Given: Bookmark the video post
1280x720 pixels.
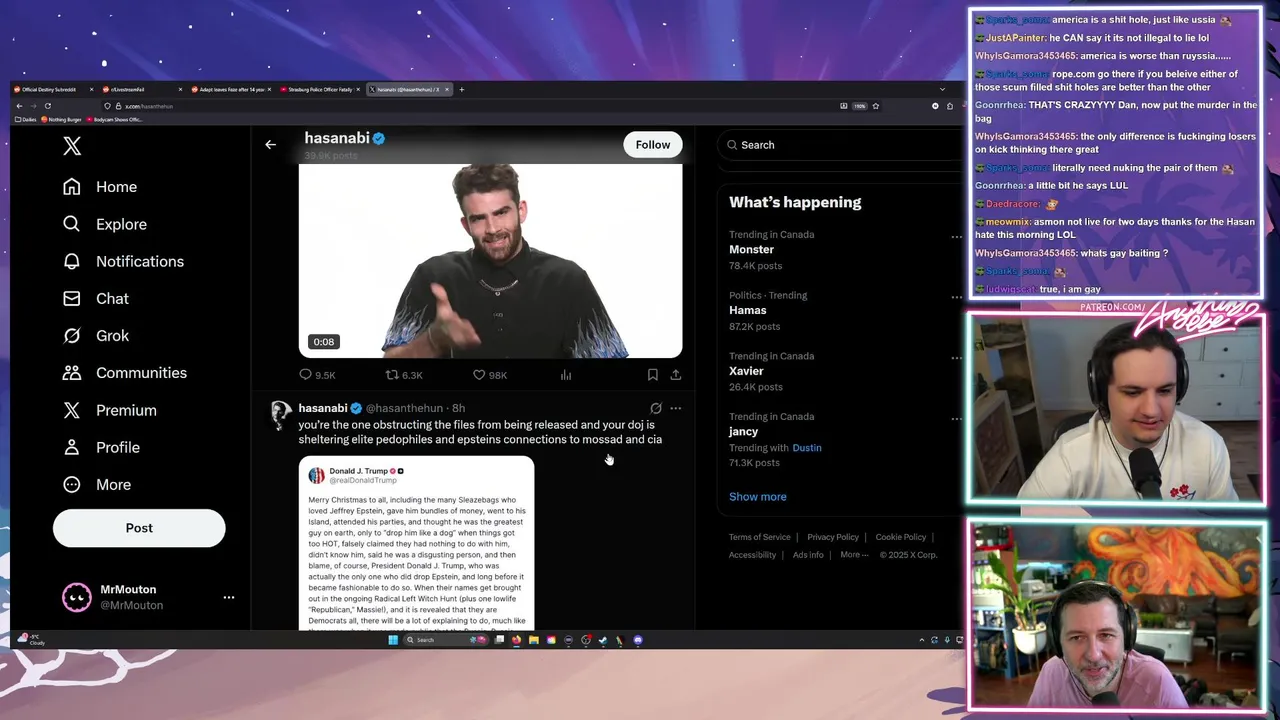Looking at the screenshot, I should [x=652, y=375].
